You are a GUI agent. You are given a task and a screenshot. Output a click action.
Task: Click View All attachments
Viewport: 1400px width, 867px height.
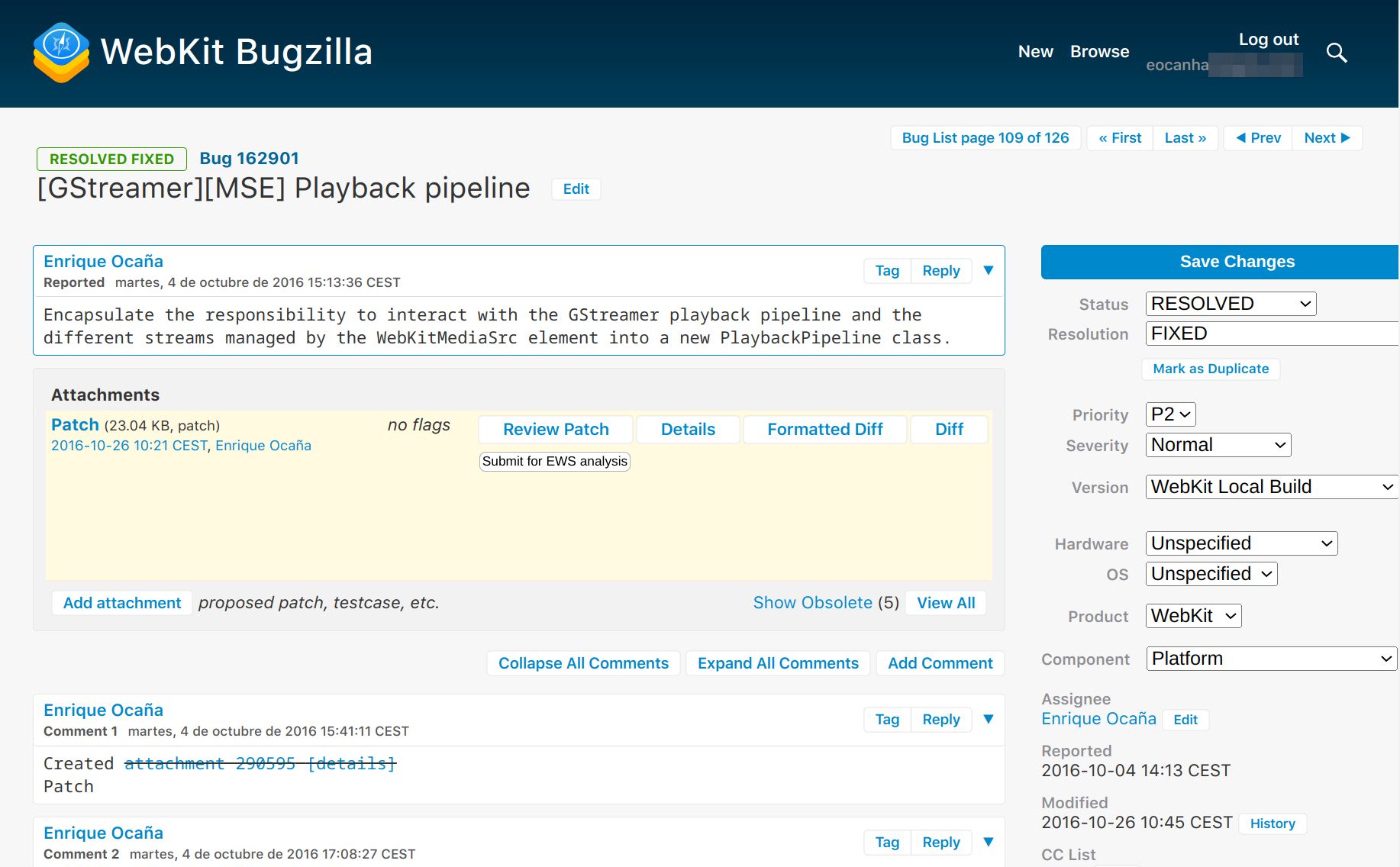point(946,603)
